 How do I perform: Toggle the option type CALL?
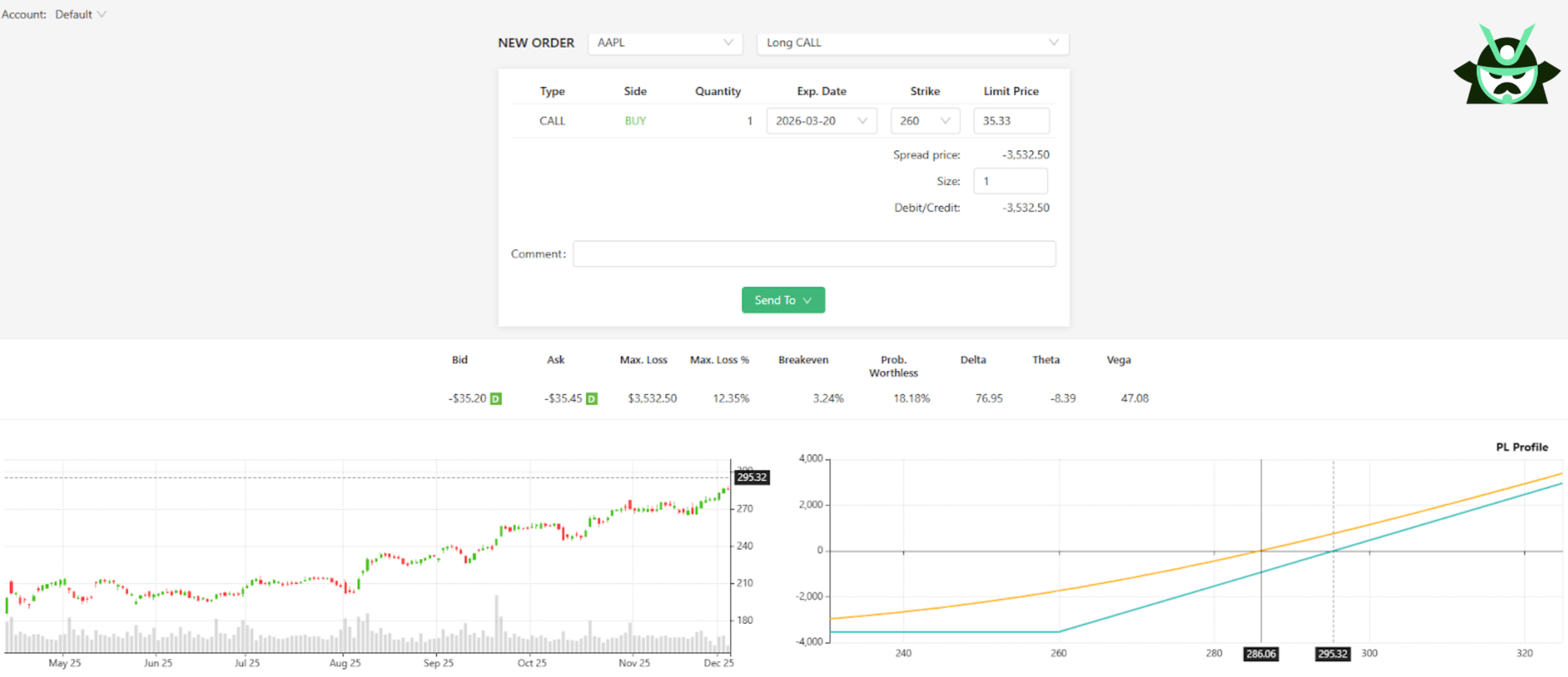coord(552,120)
